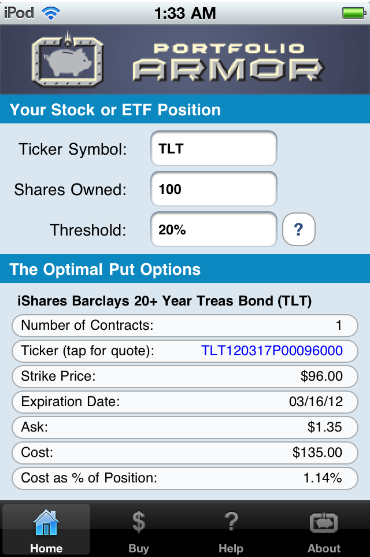The width and height of the screenshot is (370, 557).
Task: Tap the Strike Price row showing $96.00
Action: tap(185, 376)
